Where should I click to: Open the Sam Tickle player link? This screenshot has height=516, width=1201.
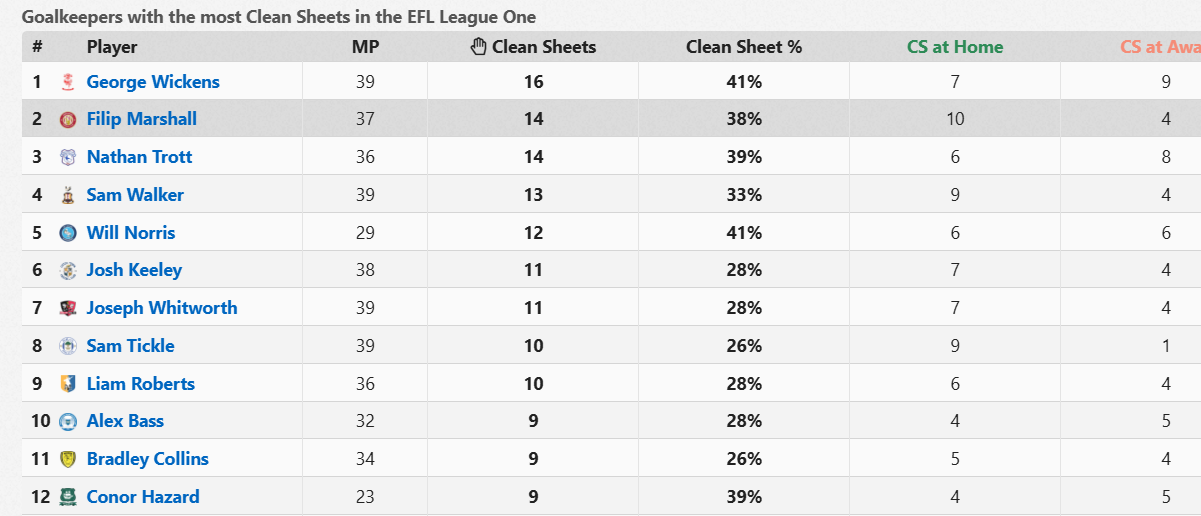coord(130,346)
